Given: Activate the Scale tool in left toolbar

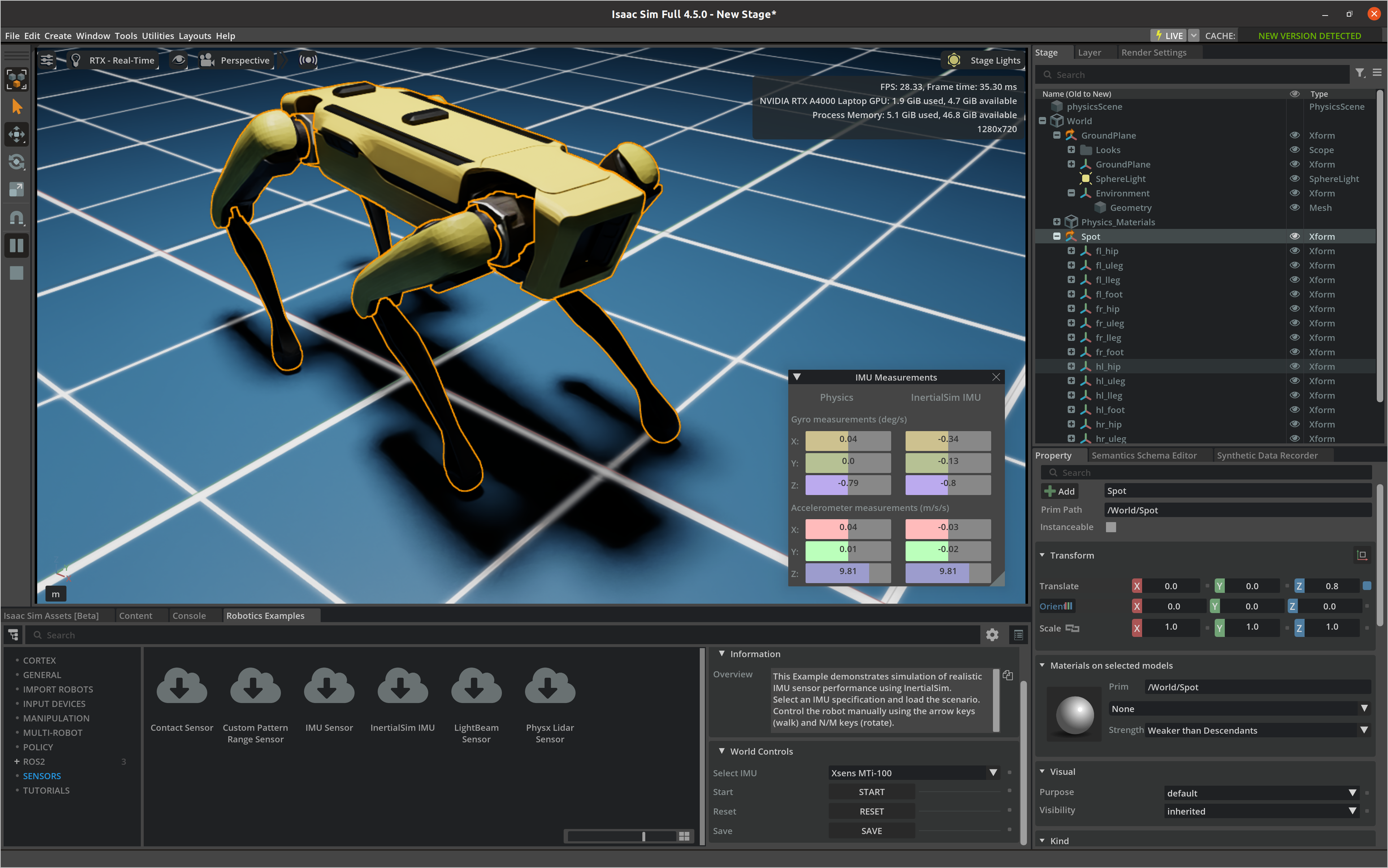Looking at the screenshot, I should click(x=17, y=189).
